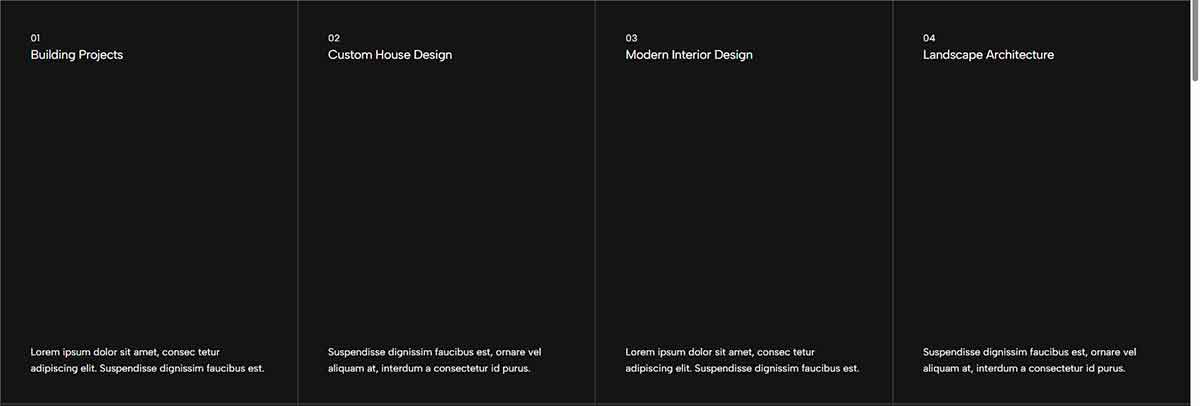Click the empty middle area of Building Projects card
The width and height of the screenshot is (1200, 406).
[148, 200]
